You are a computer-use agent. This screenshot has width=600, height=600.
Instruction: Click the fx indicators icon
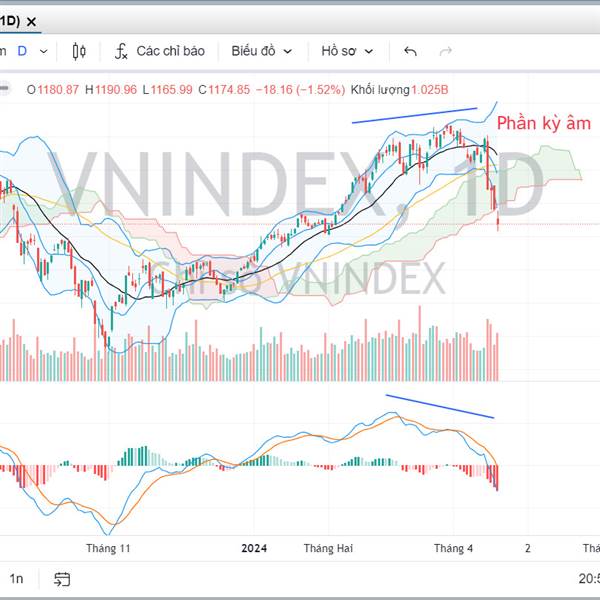(x=121, y=51)
